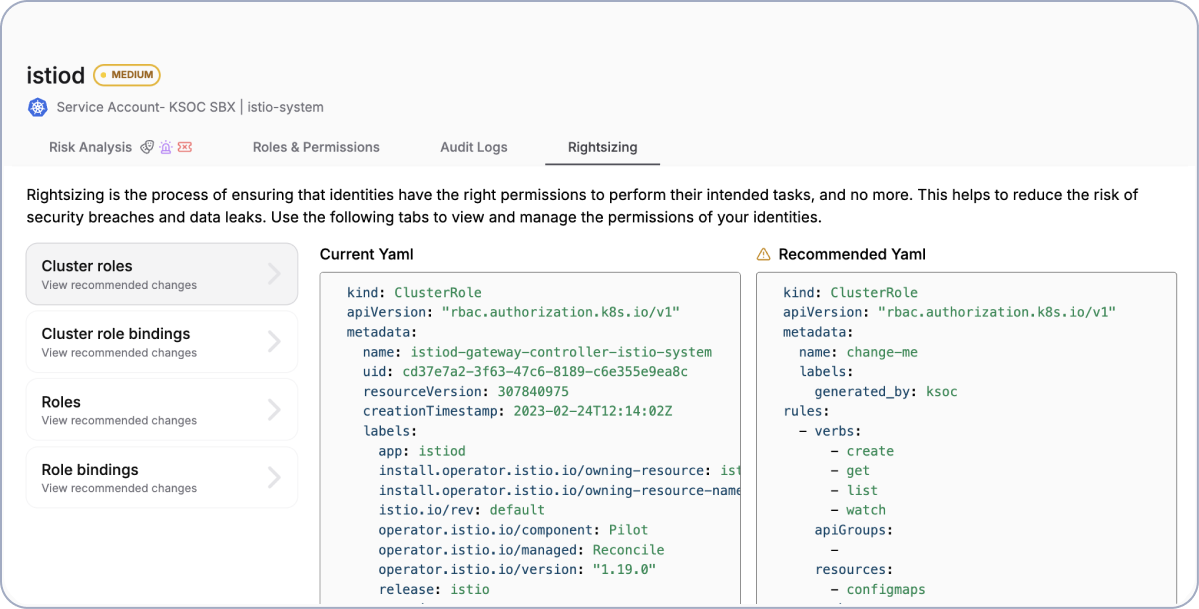Open the Risk Analysis tab
The image size is (1199, 609).
90,147
